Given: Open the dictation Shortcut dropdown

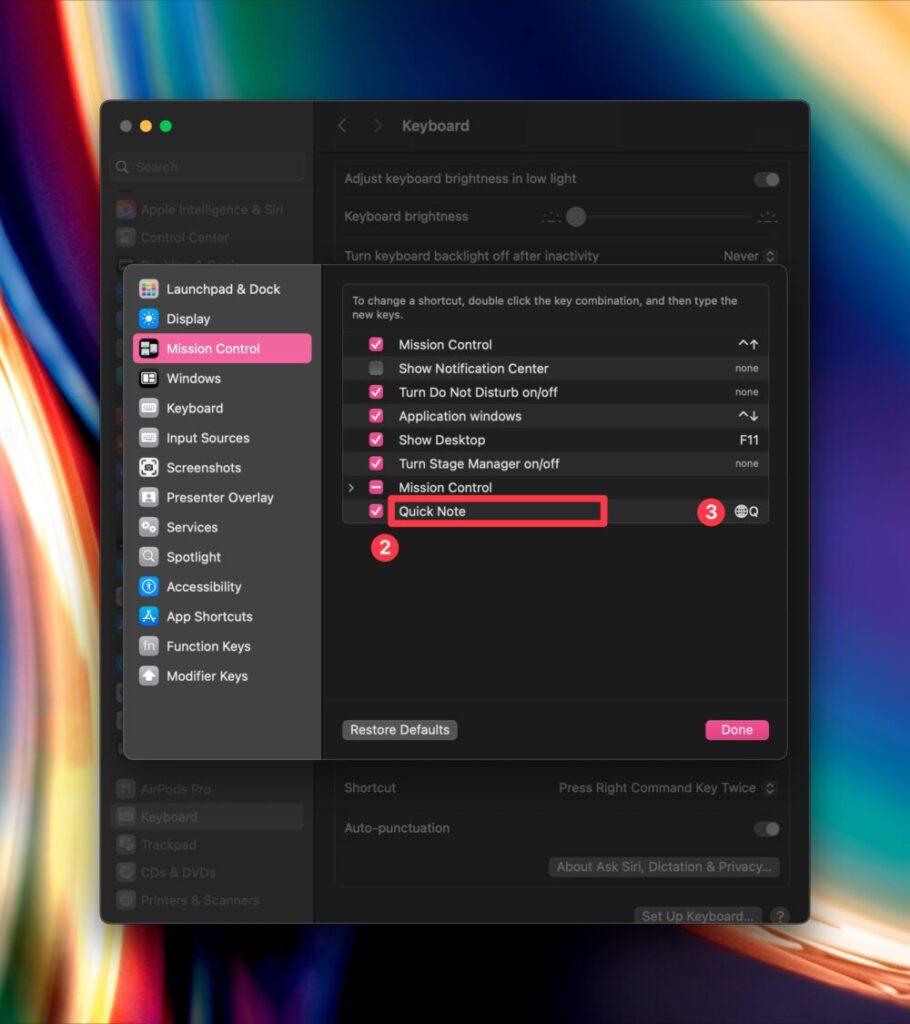Looking at the screenshot, I should click(x=667, y=788).
